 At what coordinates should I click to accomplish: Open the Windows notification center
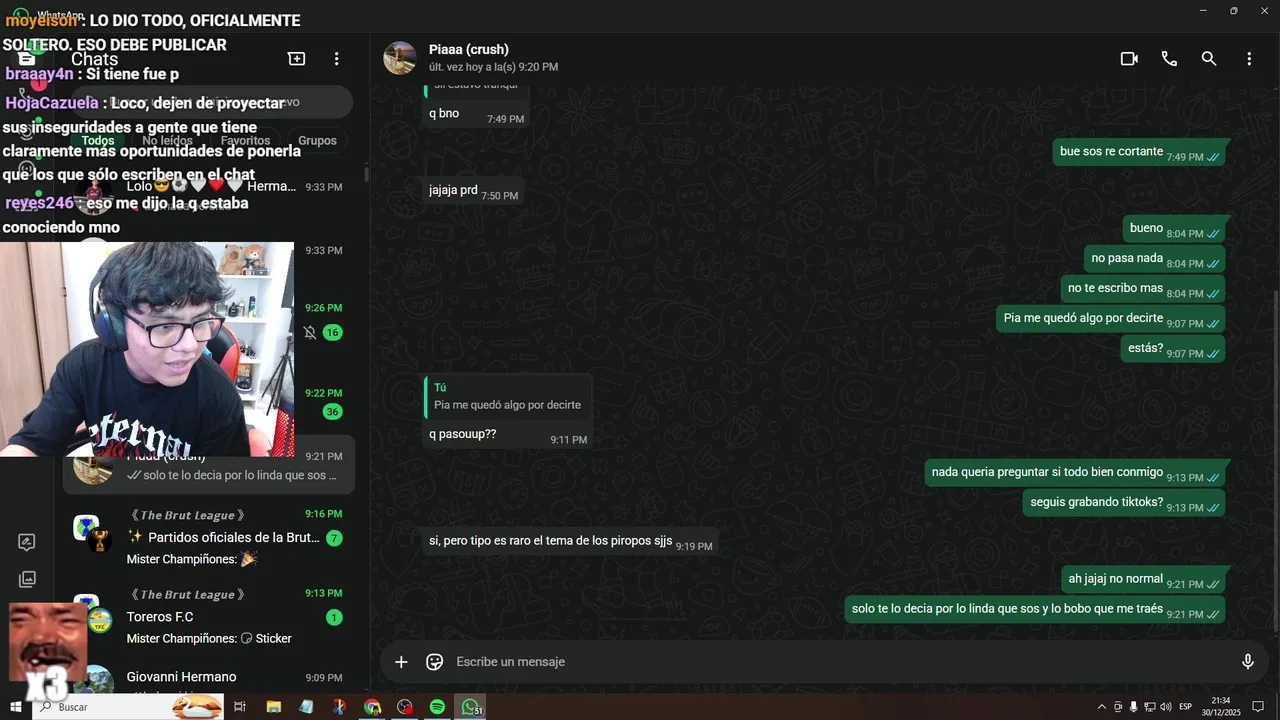pyautogui.click(x=1260, y=707)
